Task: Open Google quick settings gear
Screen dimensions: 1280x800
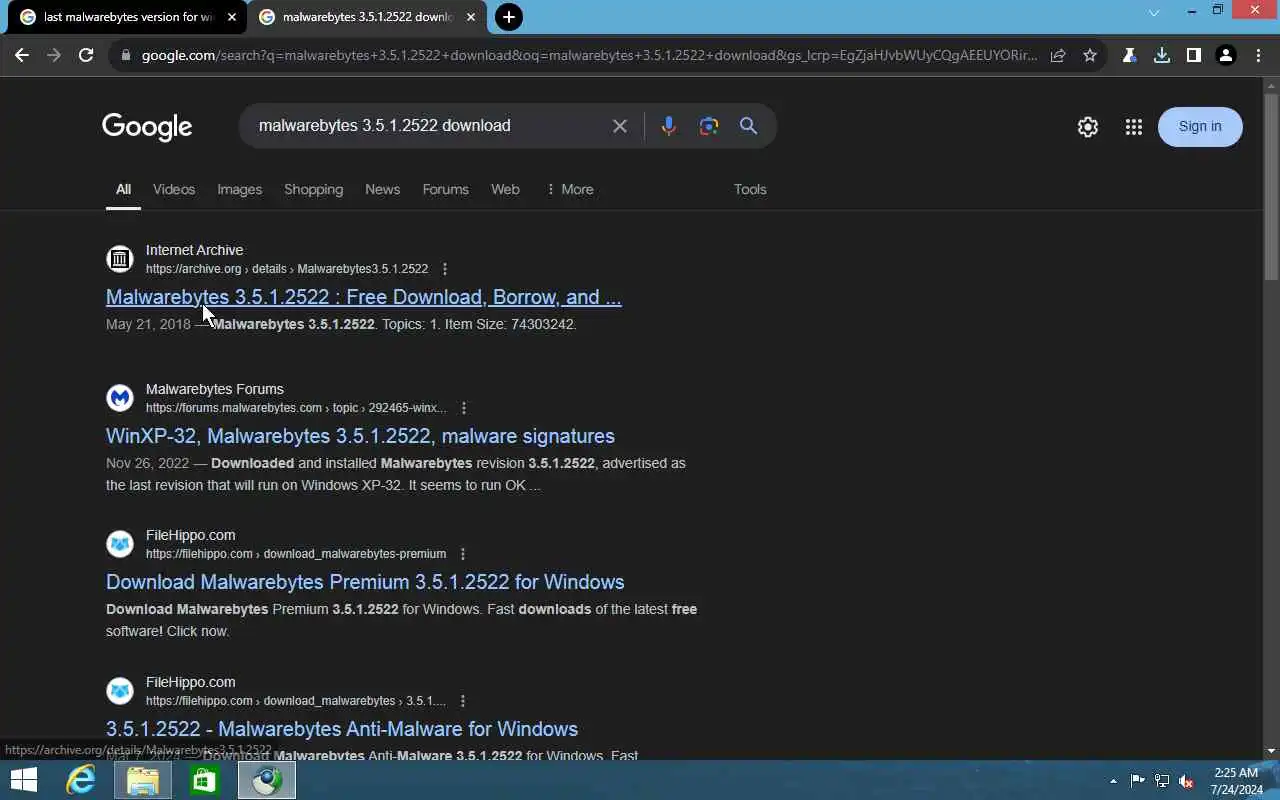Action: [1088, 127]
